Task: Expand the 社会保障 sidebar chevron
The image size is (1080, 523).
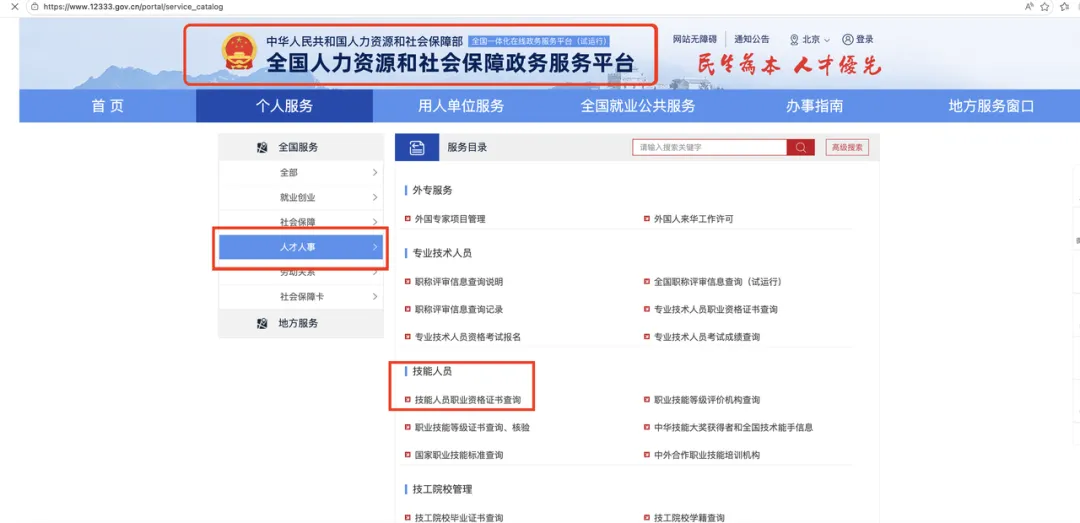Action: point(375,222)
